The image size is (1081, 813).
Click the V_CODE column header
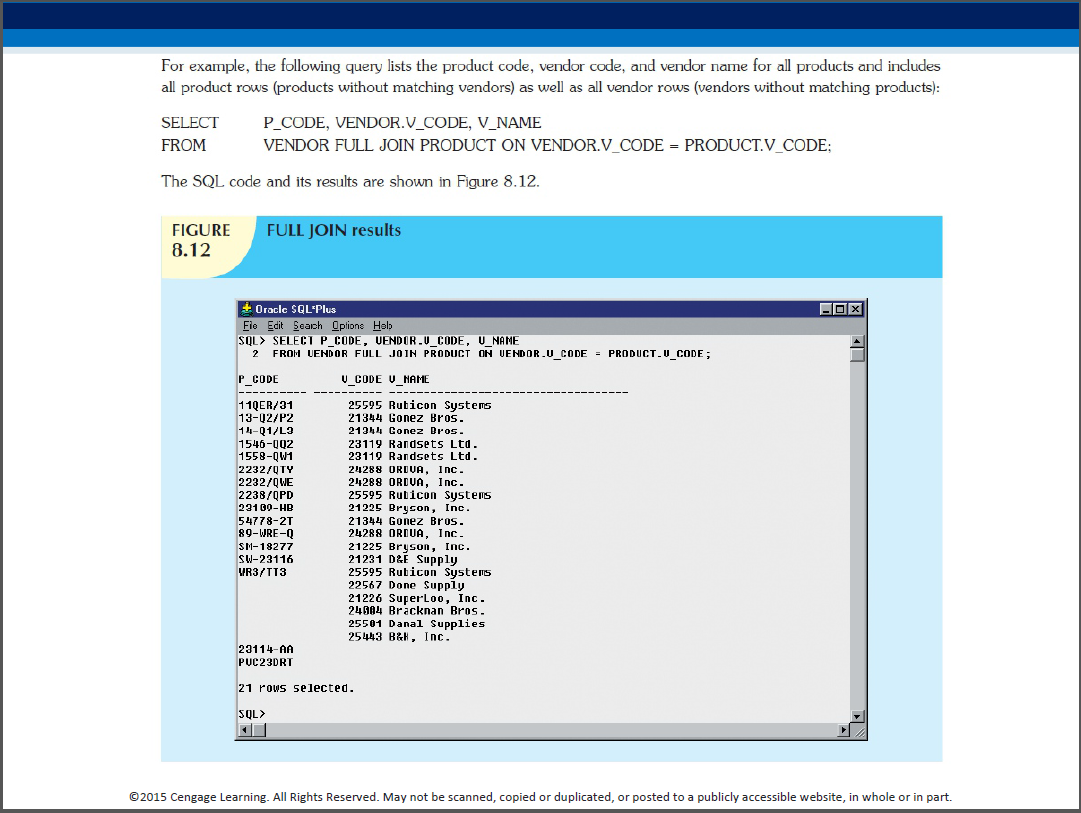point(361,379)
